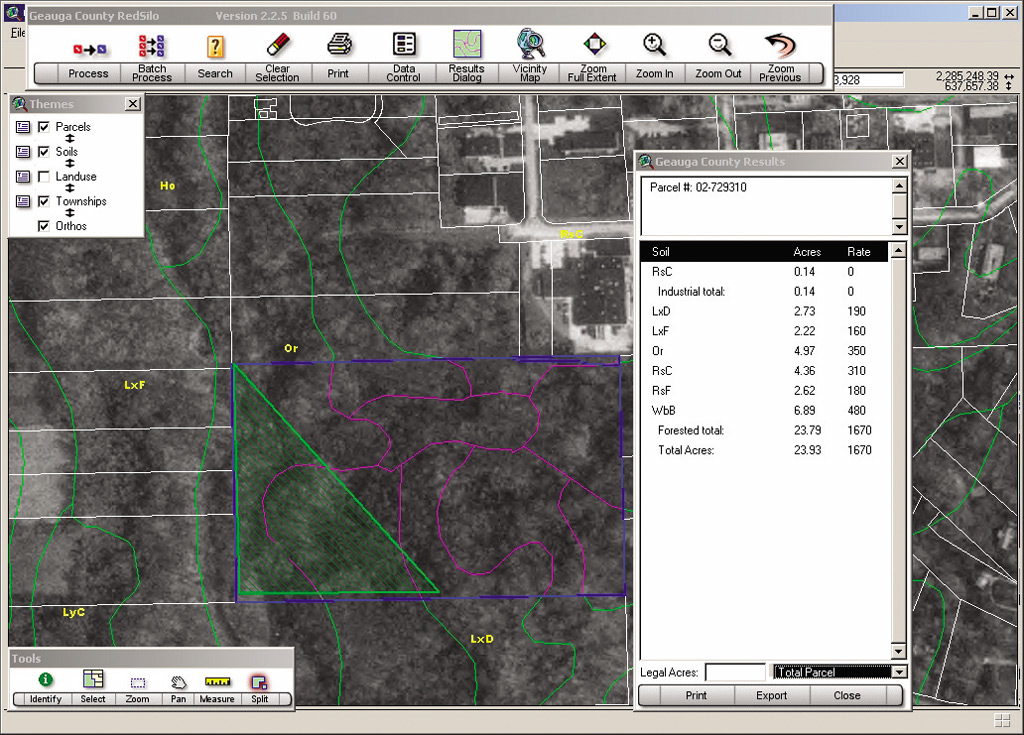Show the Vicinity Map icon
This screenshot has width=1024, height=735.
click(530, 44)
